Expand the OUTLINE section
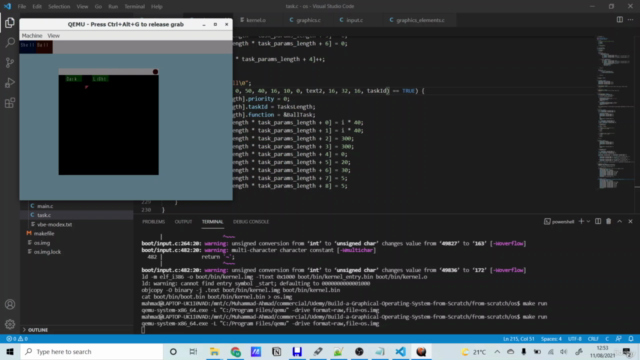 [36, 330]
